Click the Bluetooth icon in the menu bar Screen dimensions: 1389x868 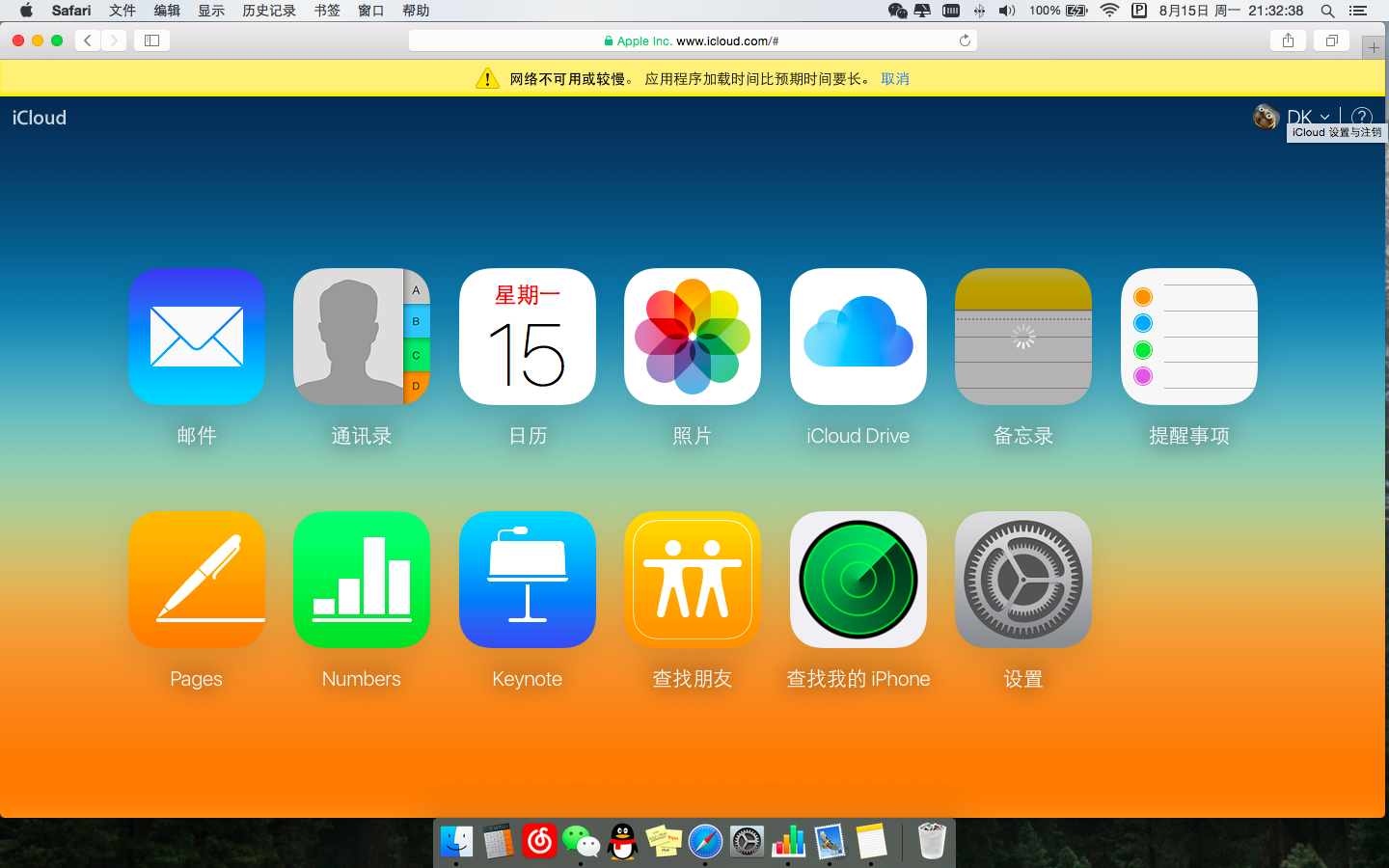tap(979, 11)
